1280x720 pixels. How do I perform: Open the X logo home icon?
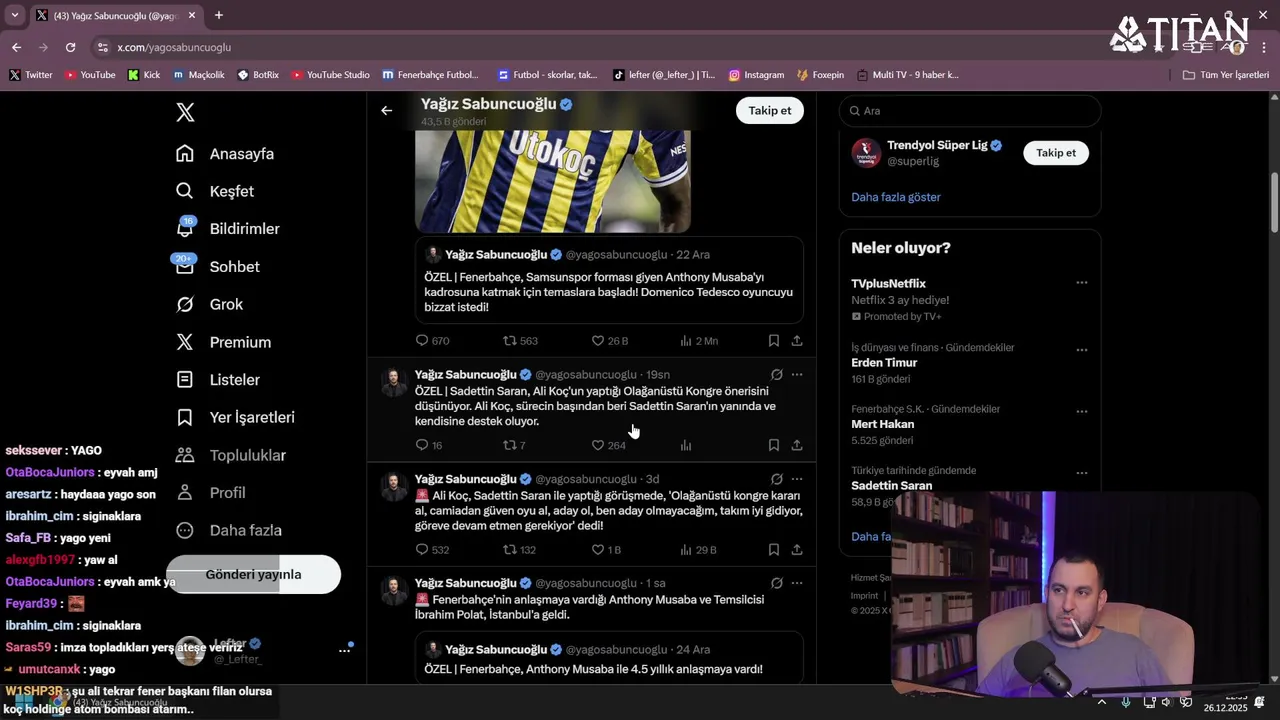click(185, 112)
